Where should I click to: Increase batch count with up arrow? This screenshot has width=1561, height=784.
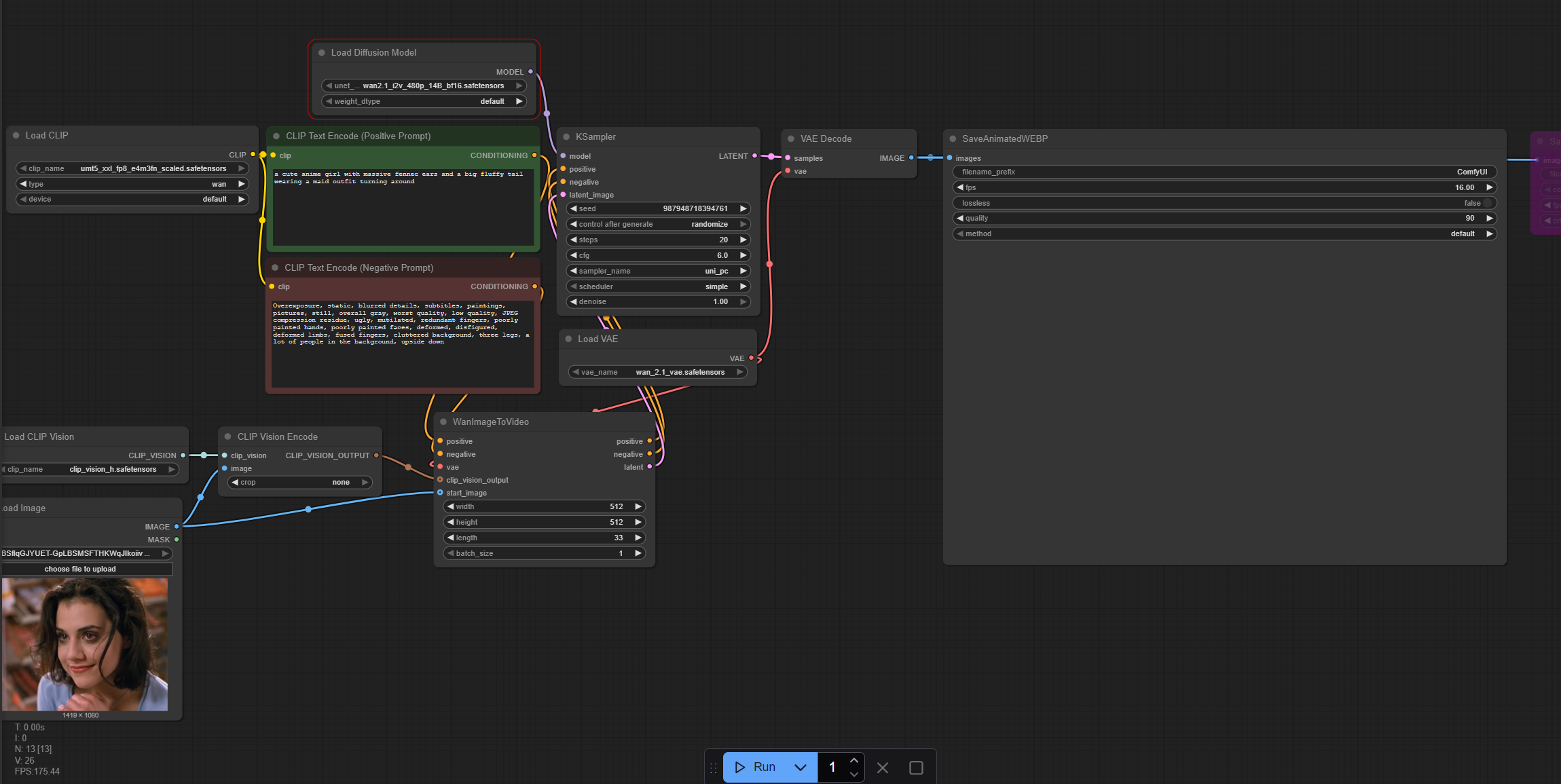(854, 761)
